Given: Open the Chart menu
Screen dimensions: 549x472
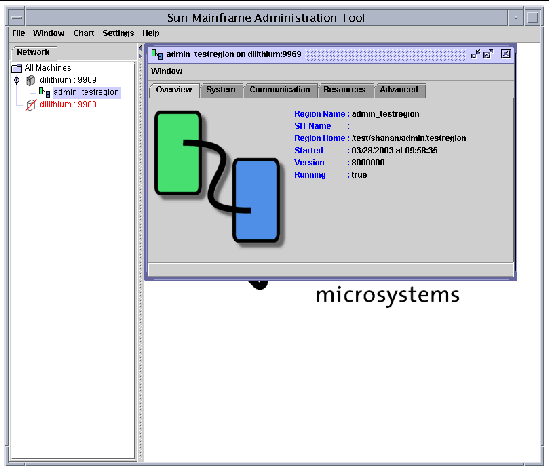Looking at the screenshot, I should click(x=84, y=33).
